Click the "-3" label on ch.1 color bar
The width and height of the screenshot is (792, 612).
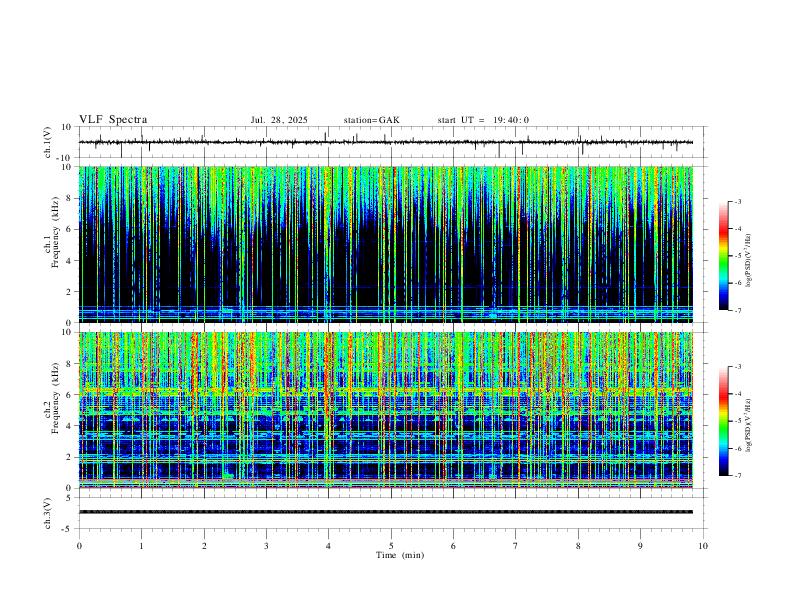pos(737,202)
